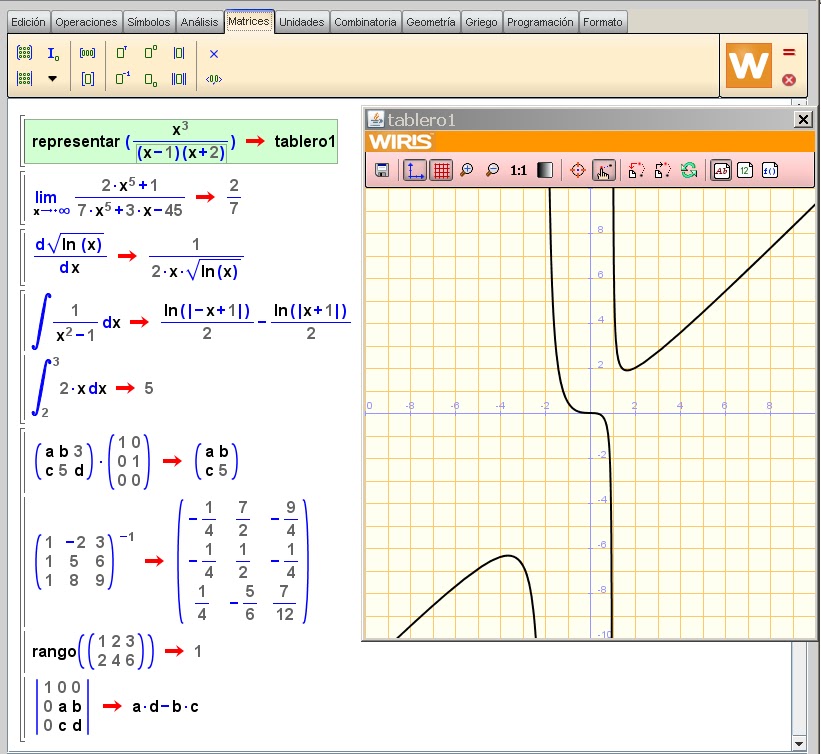Screen dimensions: 821x754
Task: Click the red circle-x stop button
Action: tap(789, 80)
